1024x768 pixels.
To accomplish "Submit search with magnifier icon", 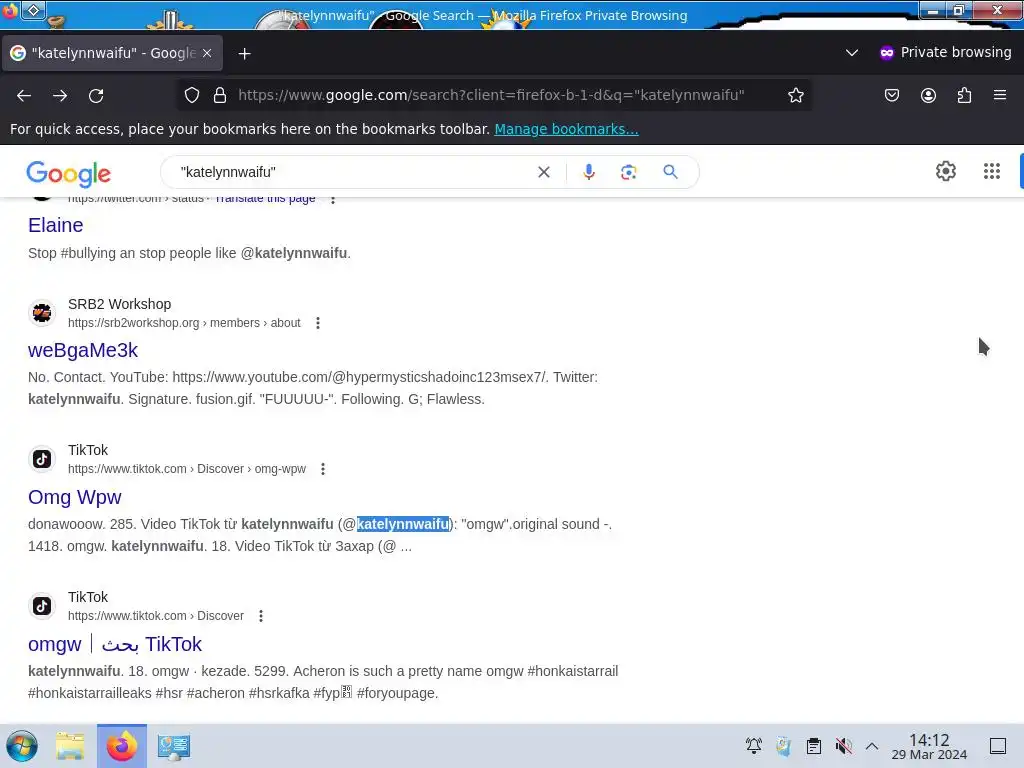I will pos(670,172).
